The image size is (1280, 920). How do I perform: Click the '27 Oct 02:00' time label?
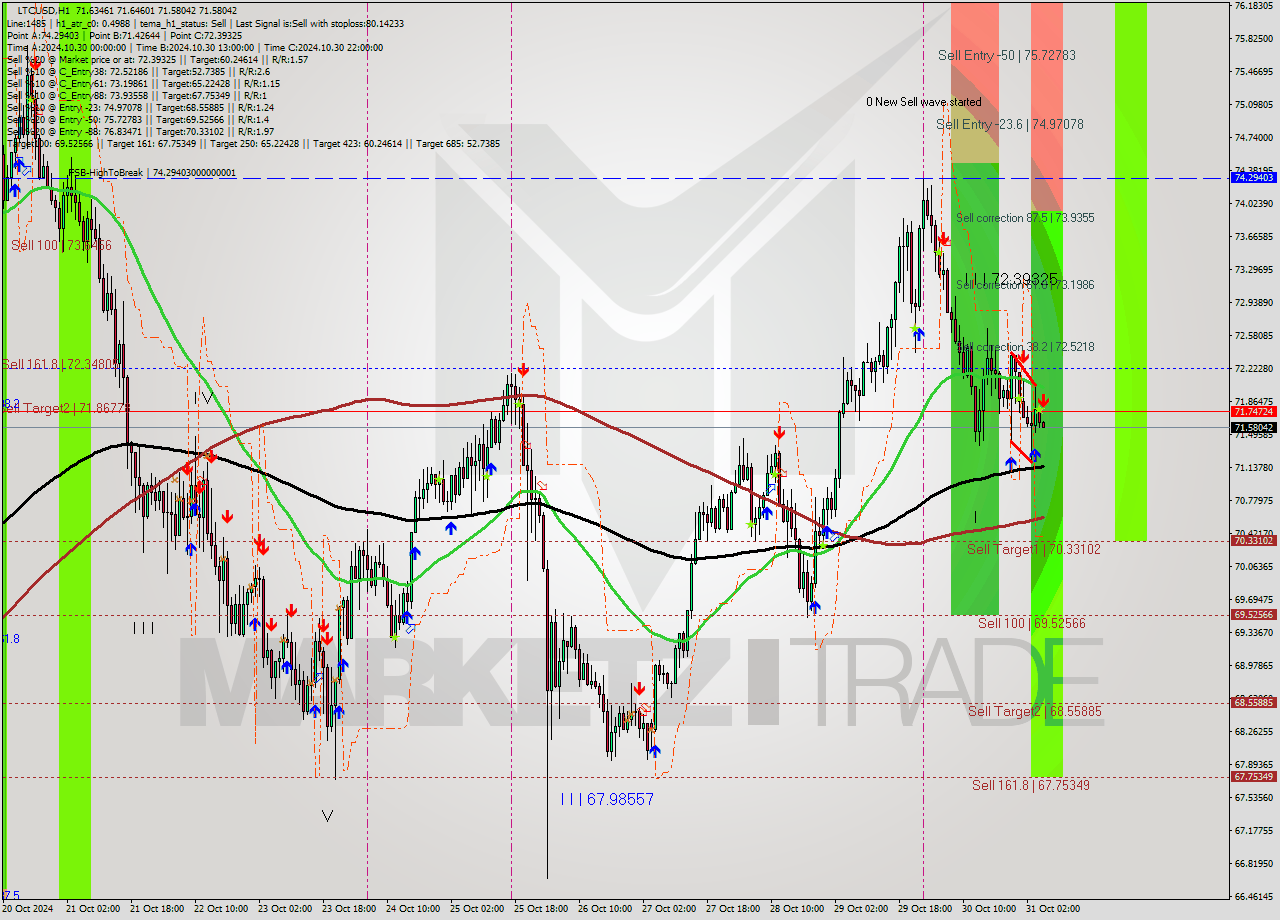click(669, 909)
